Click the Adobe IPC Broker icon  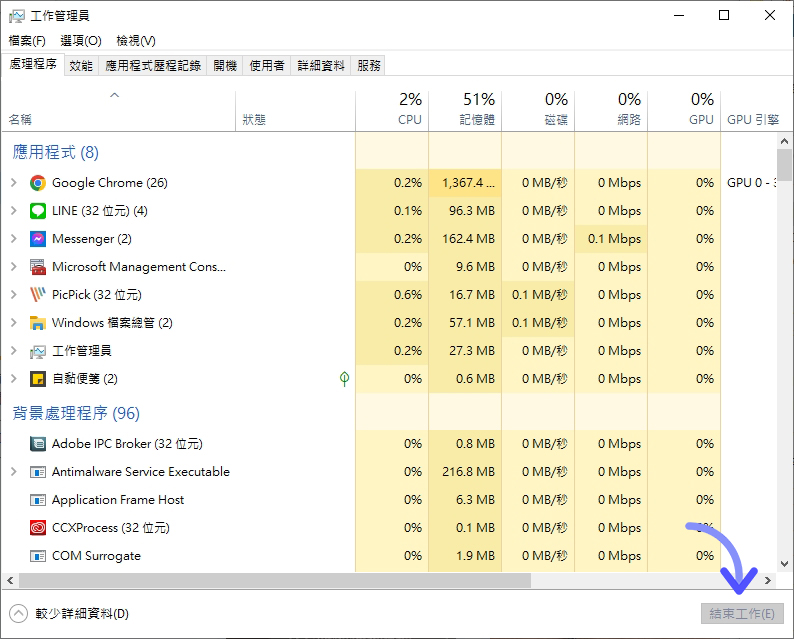(37, 444)
